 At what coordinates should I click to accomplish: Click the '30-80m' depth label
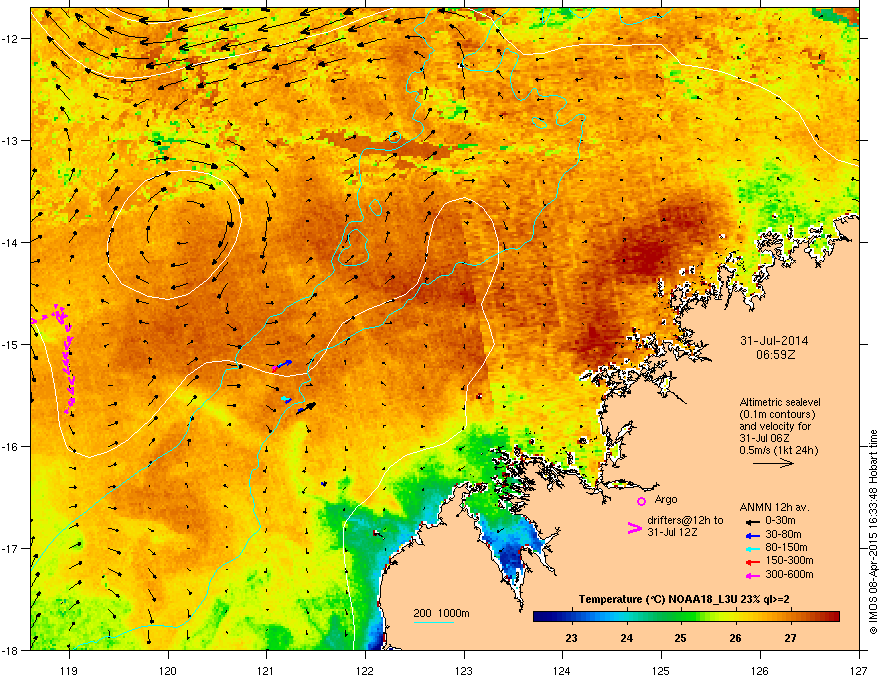783,534
